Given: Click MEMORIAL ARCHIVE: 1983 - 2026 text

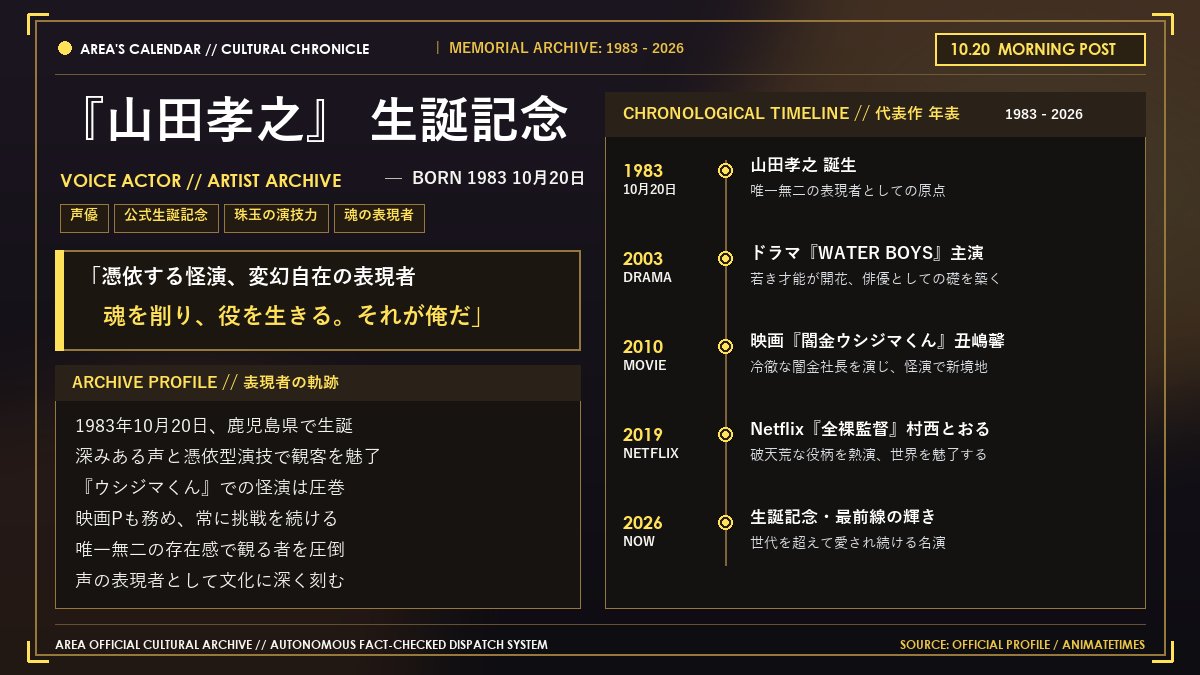Looking at the screenshot, I should click(567, 48).
